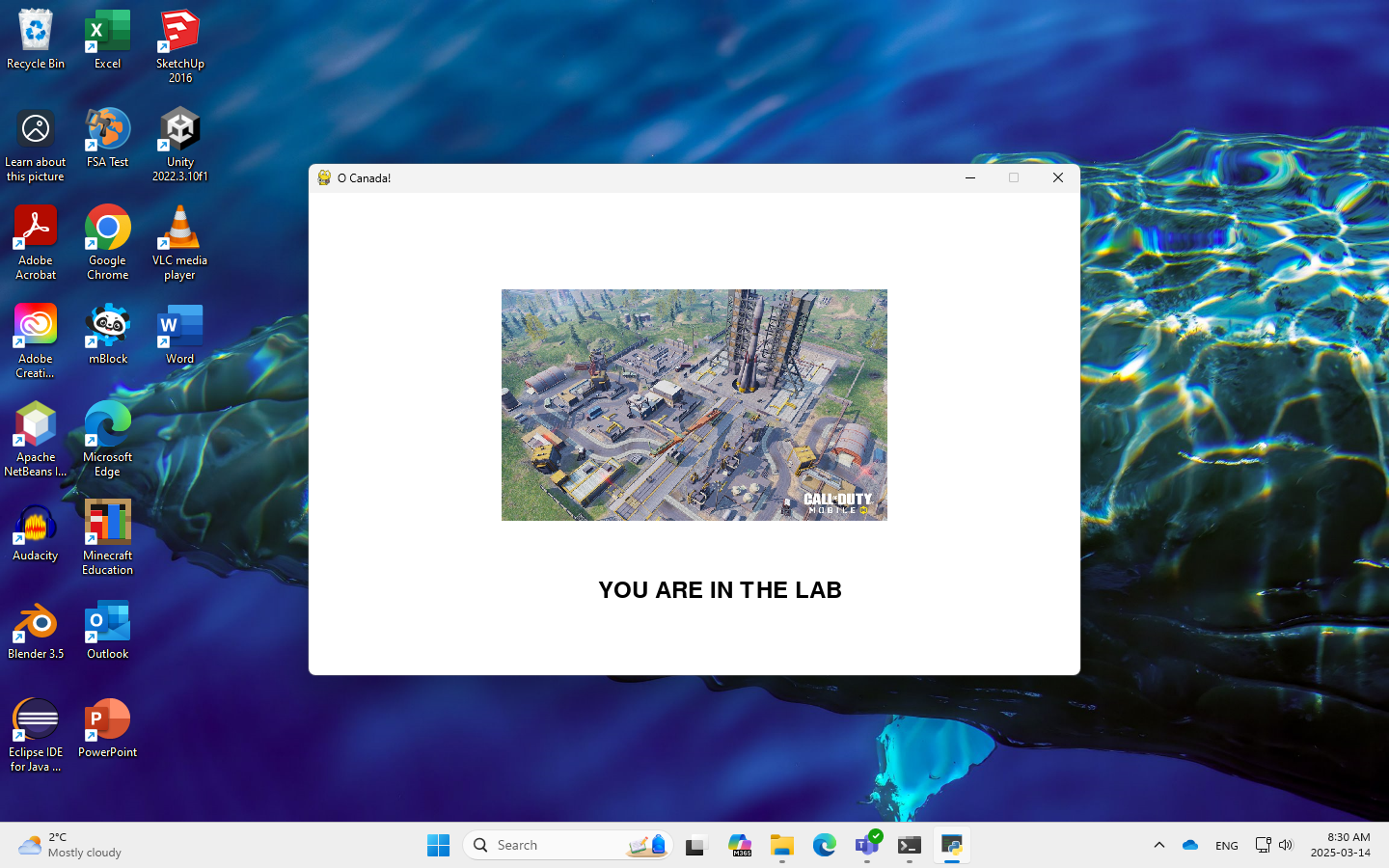Open the volume speaker tray icon
This screenshot has height=868, width=1389.
[x=1286, y=845]
